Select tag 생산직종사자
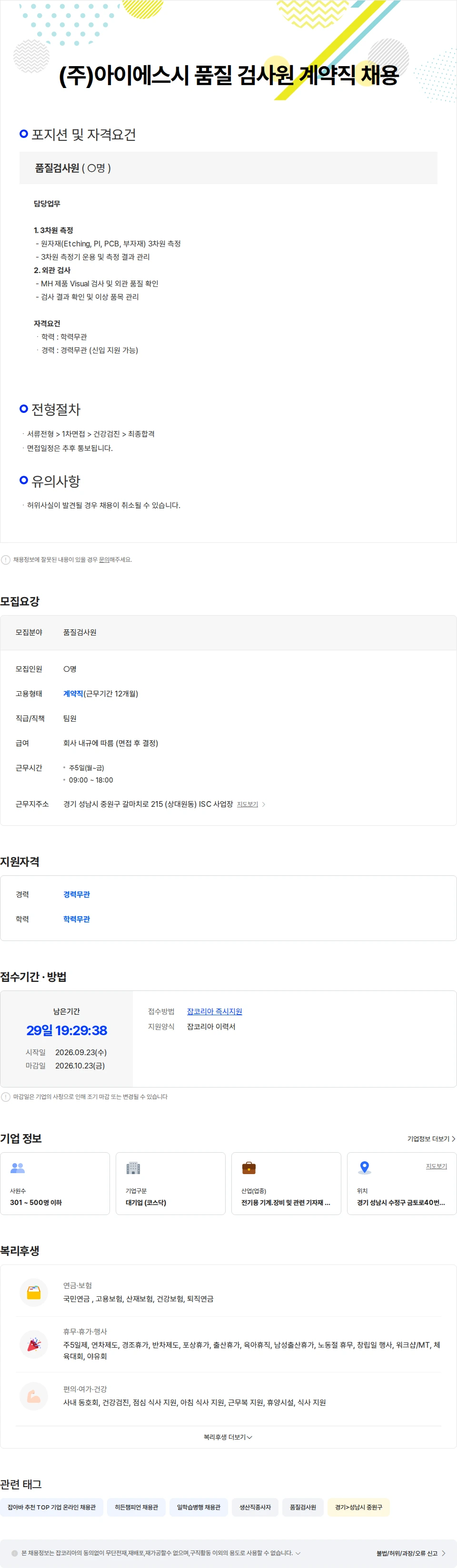 [255, 1507]
